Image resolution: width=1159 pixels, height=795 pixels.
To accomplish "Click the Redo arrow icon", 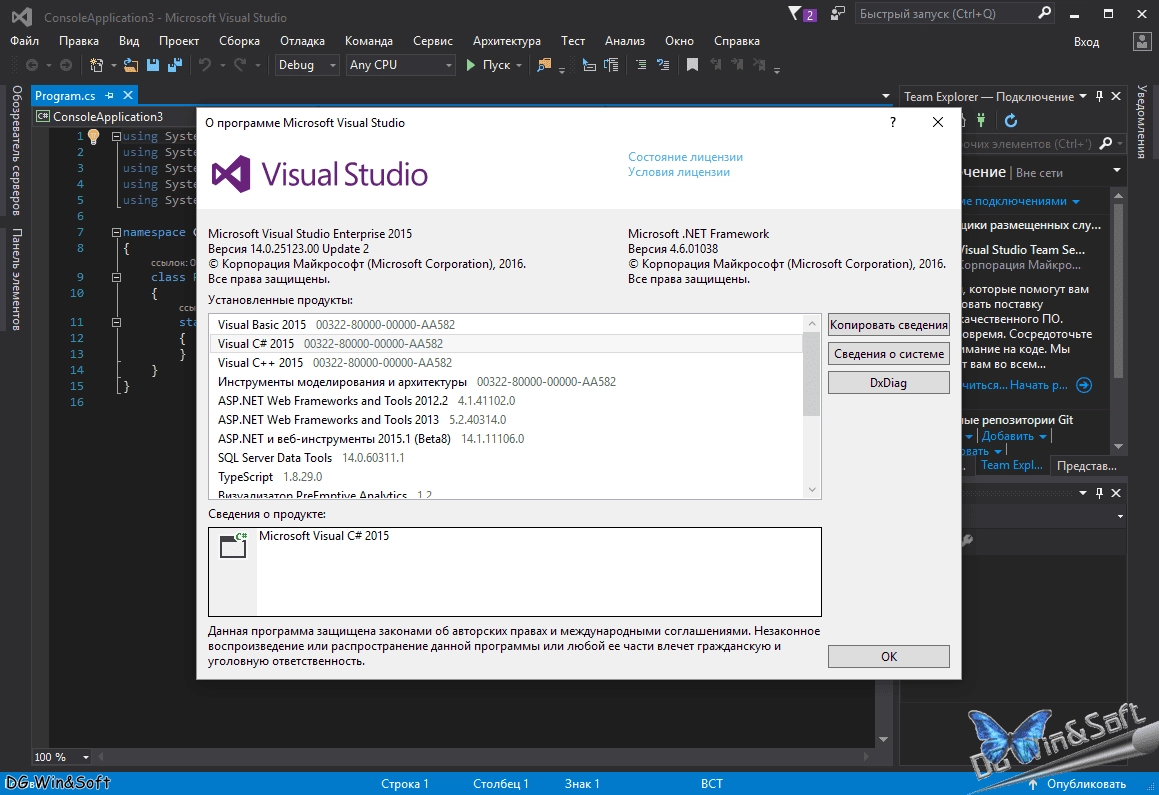I will point(240,65).
